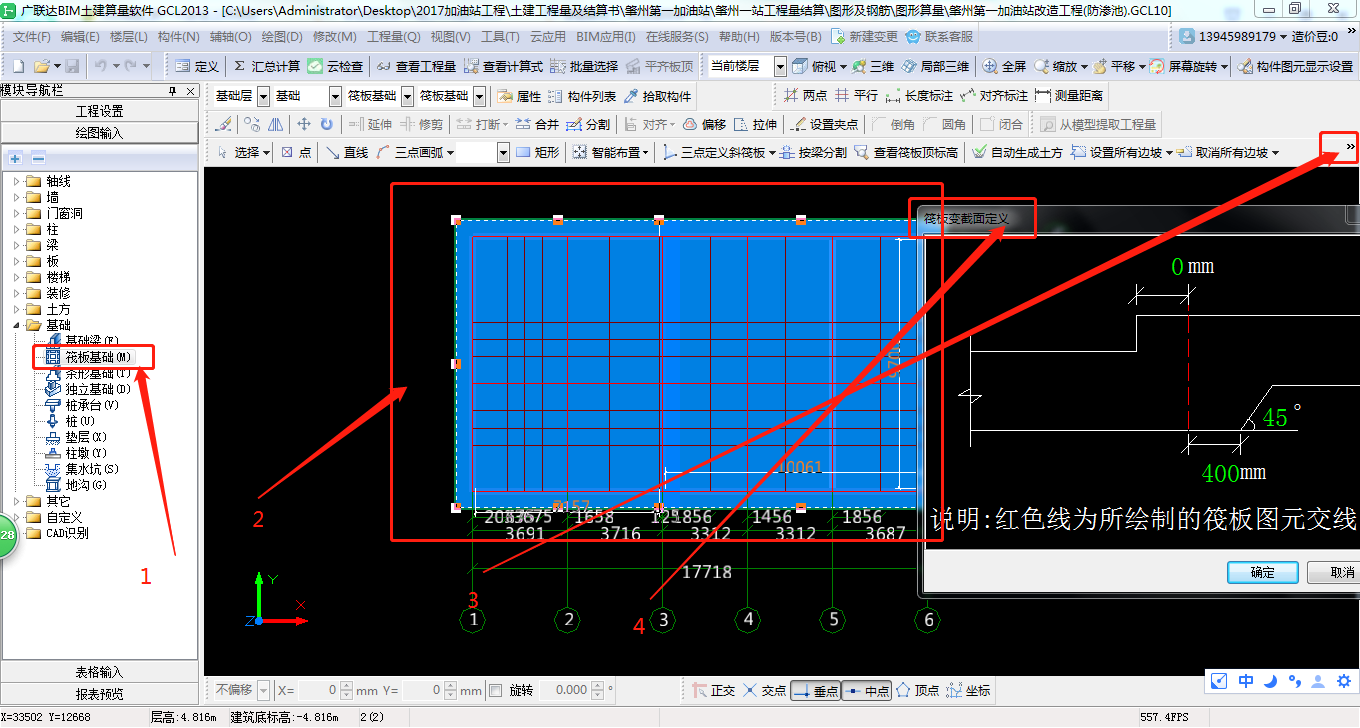The height and width of the screenshot is (728, 1360).
Task: Open 楼层(L) menu
Action: (x=129, y=36)
